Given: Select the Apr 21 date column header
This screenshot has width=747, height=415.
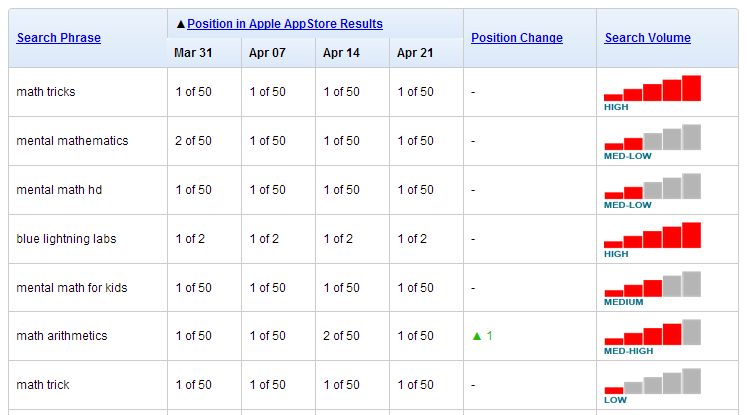Looking at the screenshot, I should pyautogui.click(x=415, y=53).
